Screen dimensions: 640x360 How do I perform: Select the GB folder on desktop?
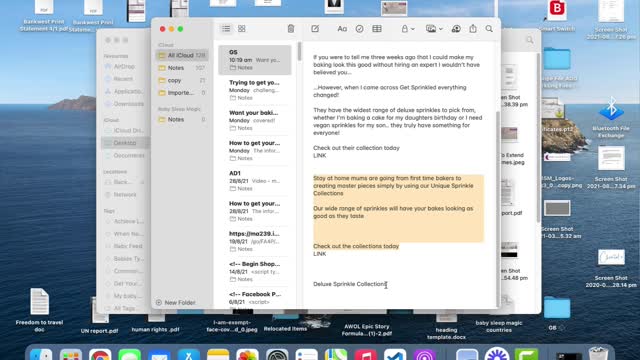click(557, 313)
